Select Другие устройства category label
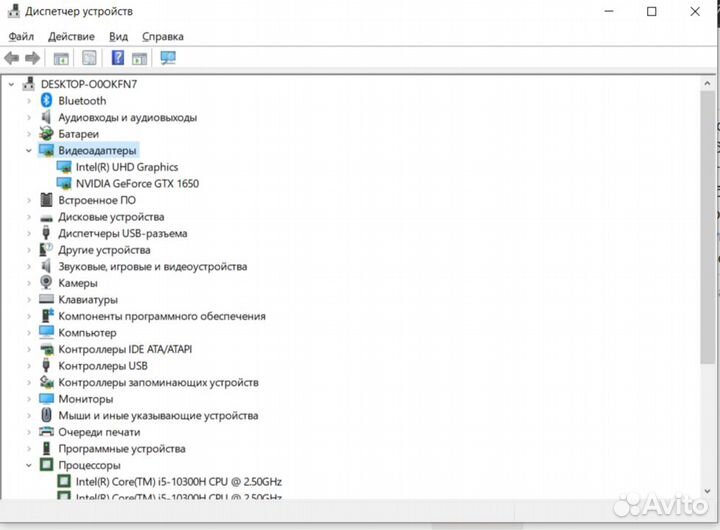The width and height of the screenshot is (720, 530). (x=104, y=250)
